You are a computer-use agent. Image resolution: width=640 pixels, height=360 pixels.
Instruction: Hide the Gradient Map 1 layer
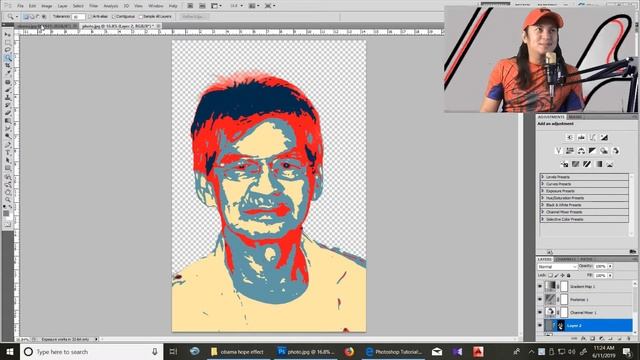pos(540,287)
